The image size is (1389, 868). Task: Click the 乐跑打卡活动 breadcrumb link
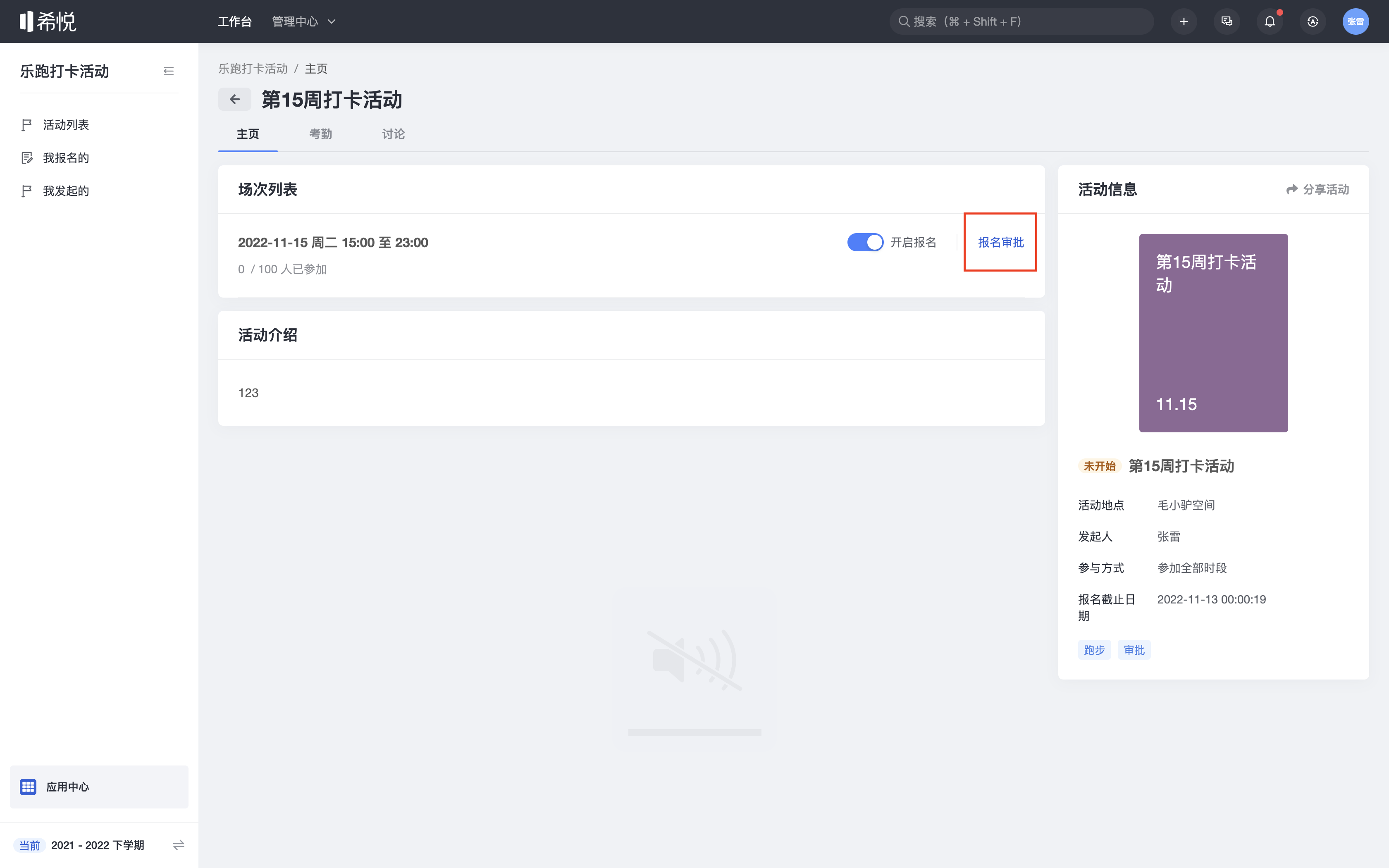253,68
